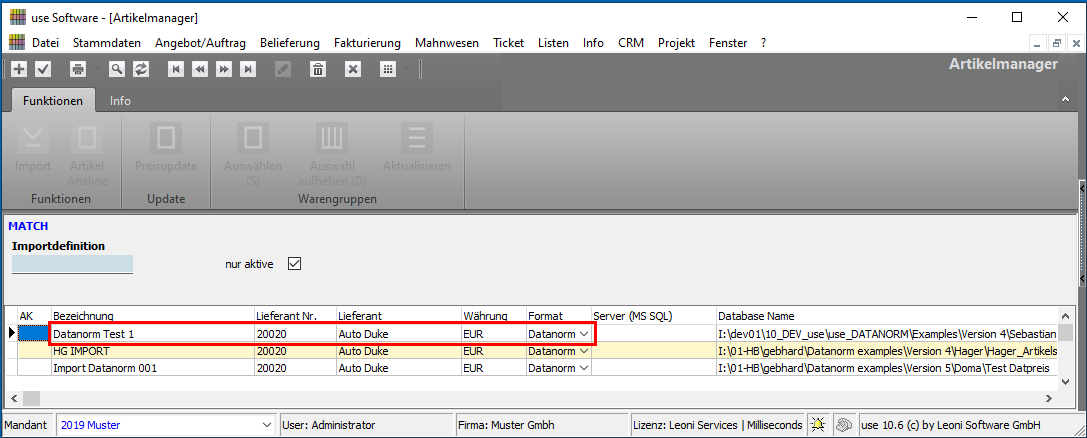Screen dimensions: 1087x438
Task: Jump to the first record
Action: coord(176,69)
